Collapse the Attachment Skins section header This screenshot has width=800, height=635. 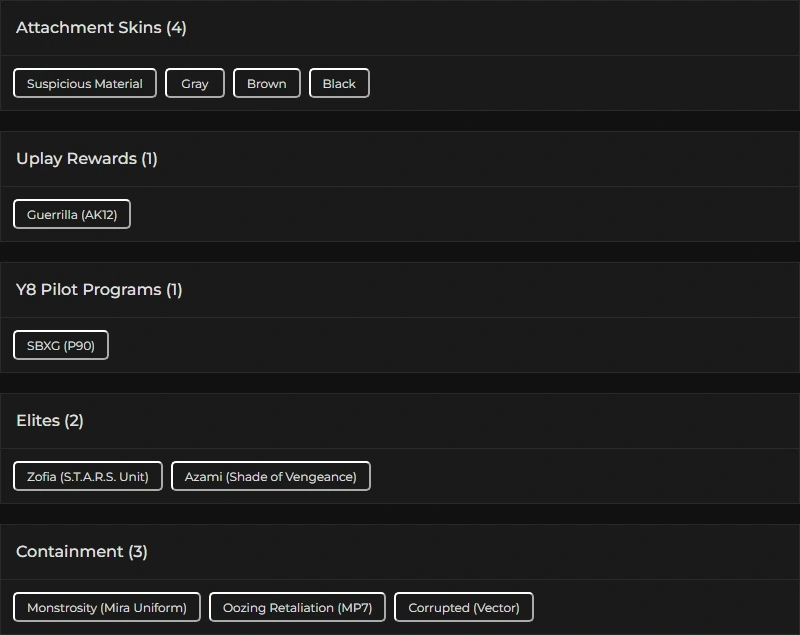point(88,28)
